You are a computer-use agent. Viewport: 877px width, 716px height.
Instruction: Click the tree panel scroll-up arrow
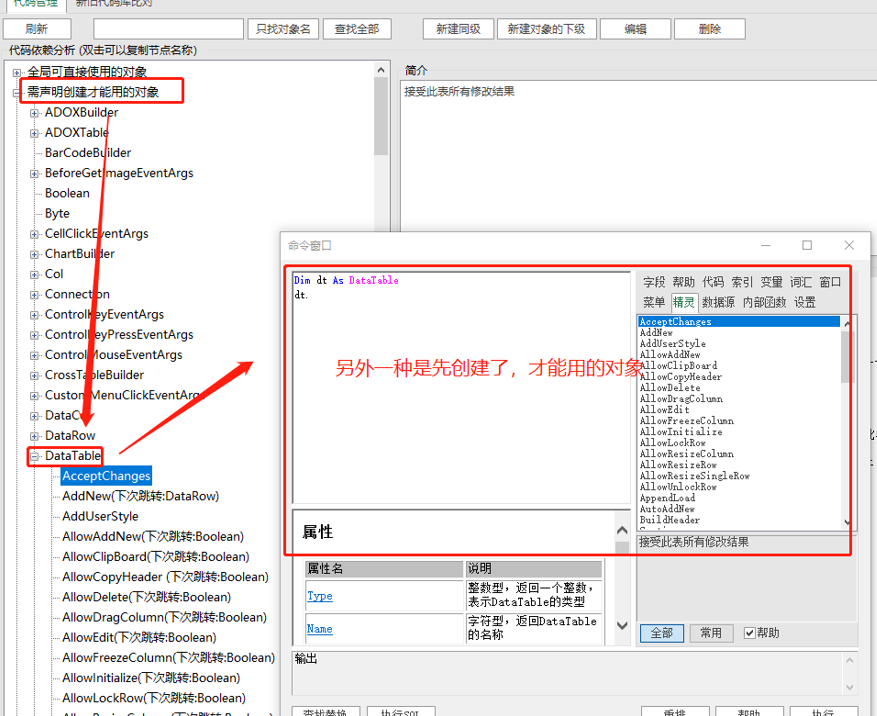coord(381,70)
